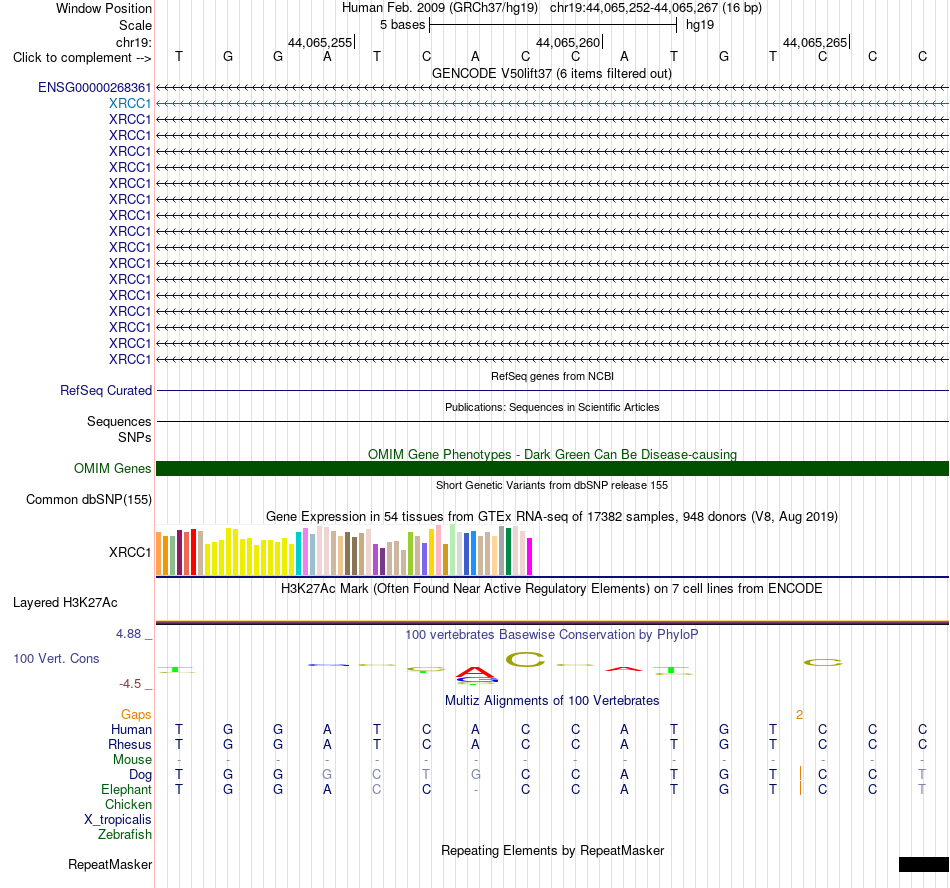Viewport: 950px width, 888px height.
Task: Click the orange gap count '2'
Action: click(x=799, y=715)
